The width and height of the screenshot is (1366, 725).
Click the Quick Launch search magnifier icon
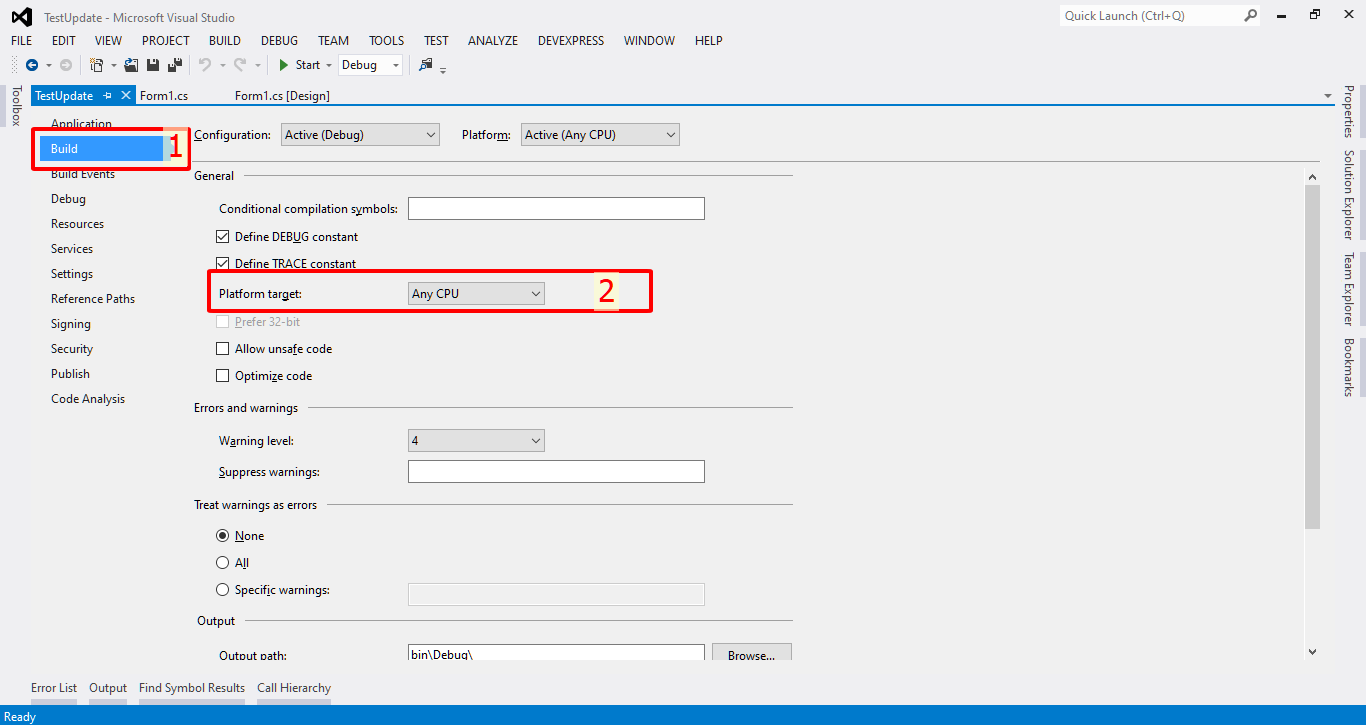[1250, 15]
